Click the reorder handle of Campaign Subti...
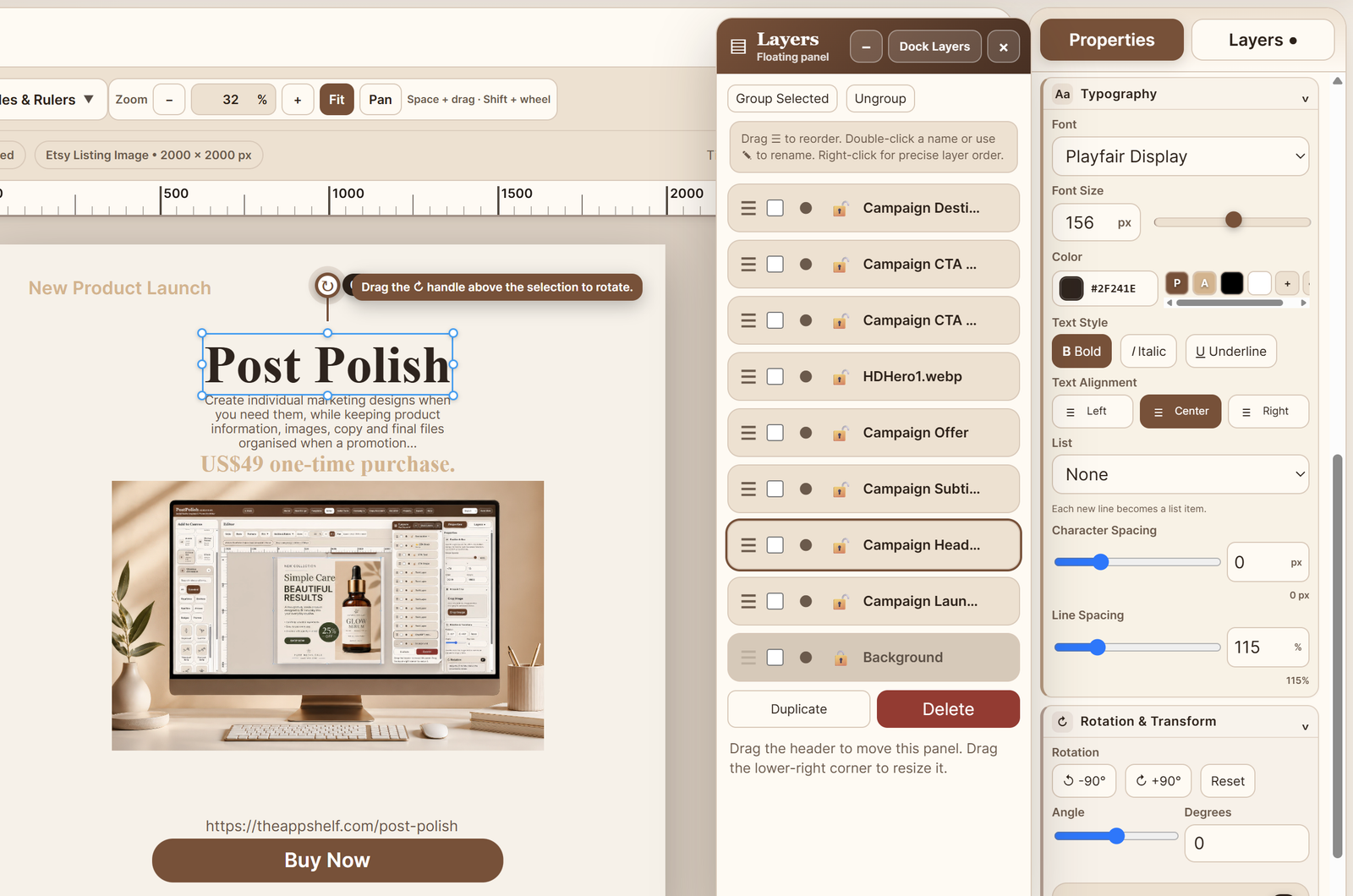1353x896 pixels. 748,489
